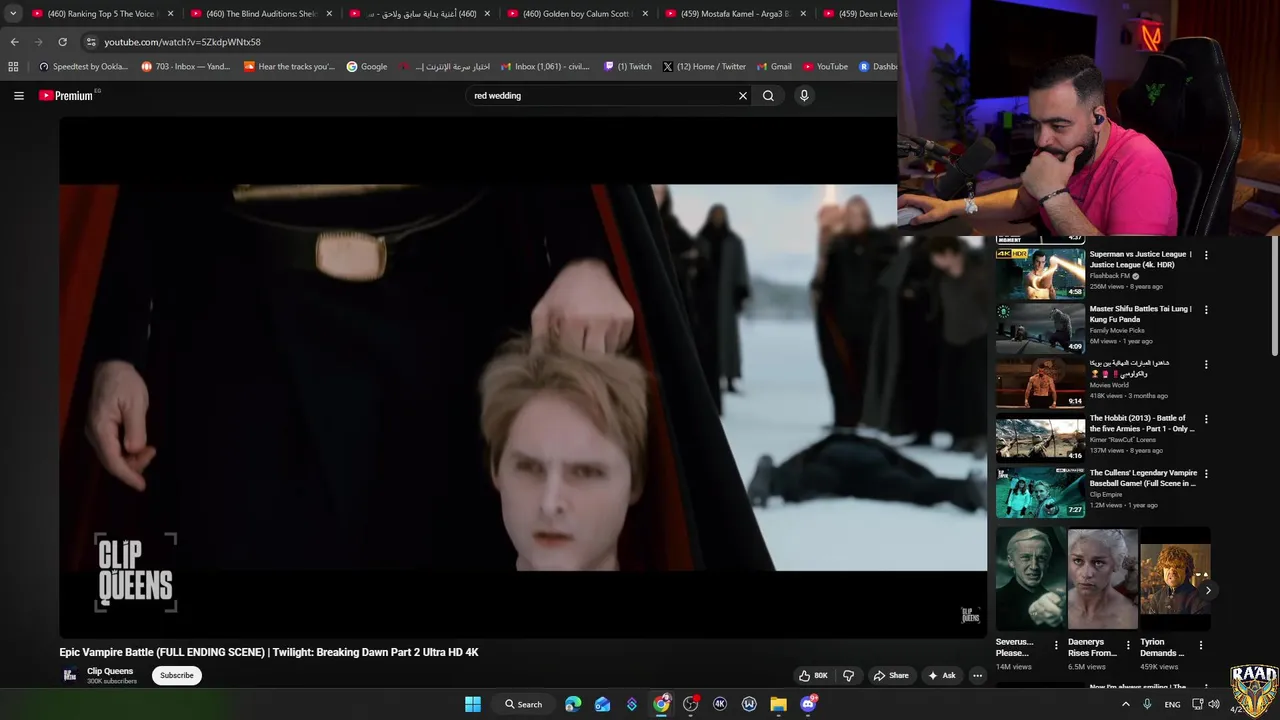
Task: Open the Gmail bookmark
Action: point(774,67)
